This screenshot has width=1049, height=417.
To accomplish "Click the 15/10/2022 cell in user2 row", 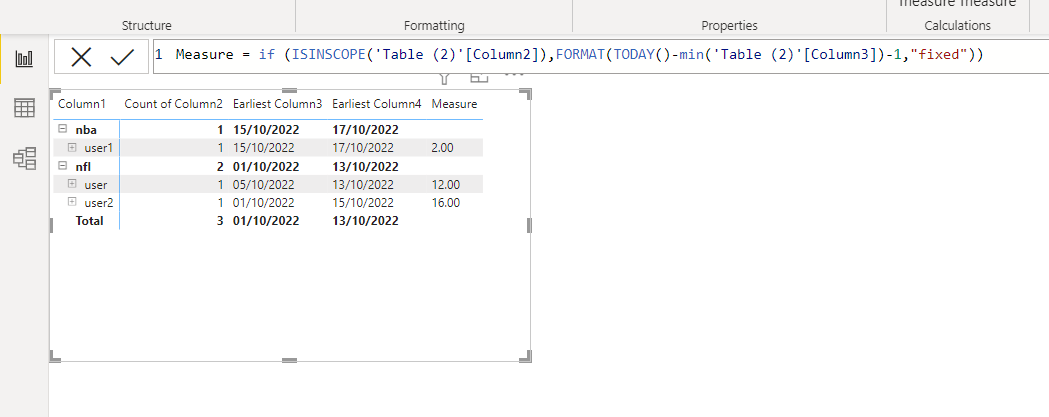I will coord(363,203).
